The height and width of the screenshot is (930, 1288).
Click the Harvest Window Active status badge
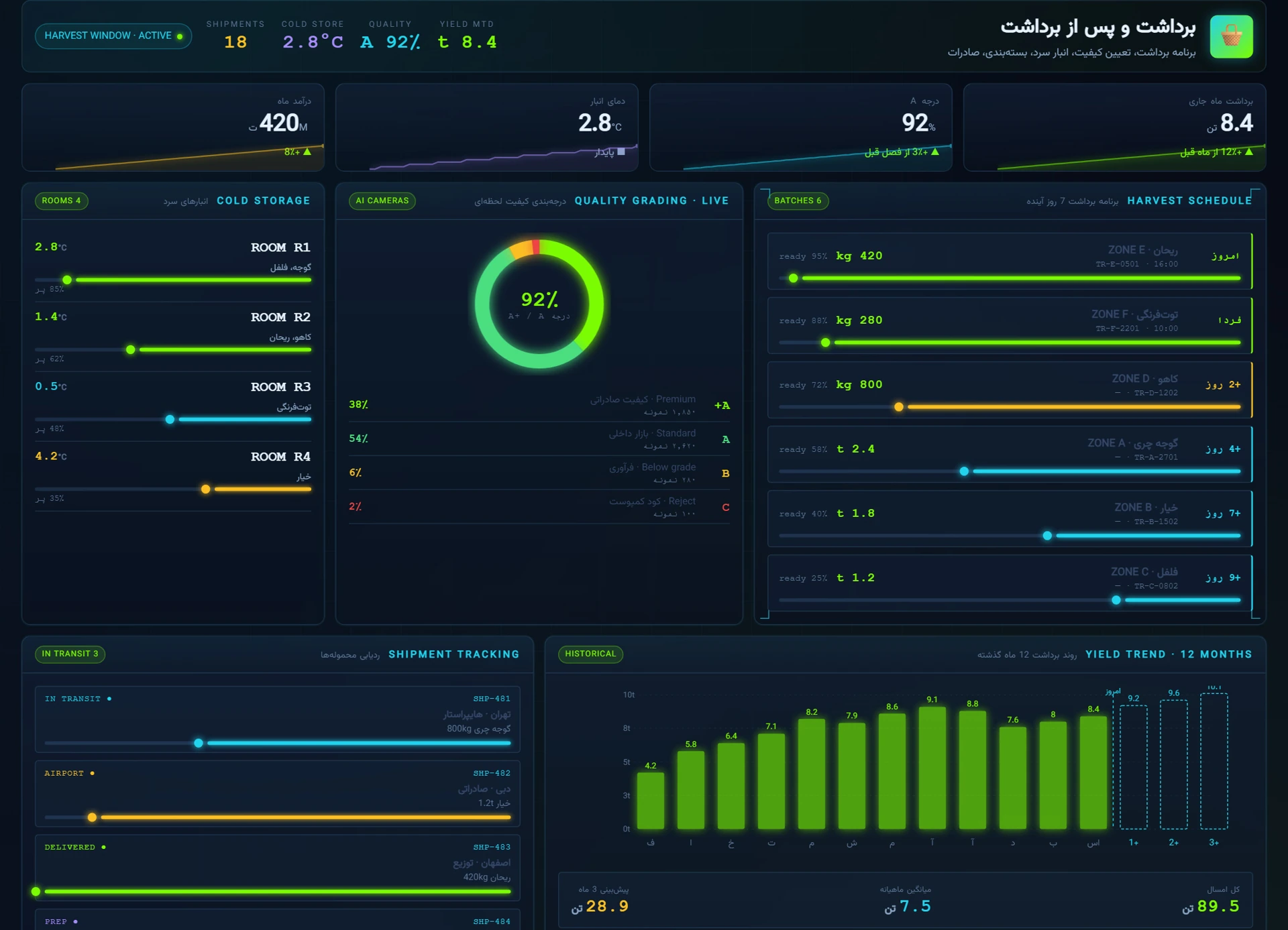pyautogui.click(x=113, y=36)
